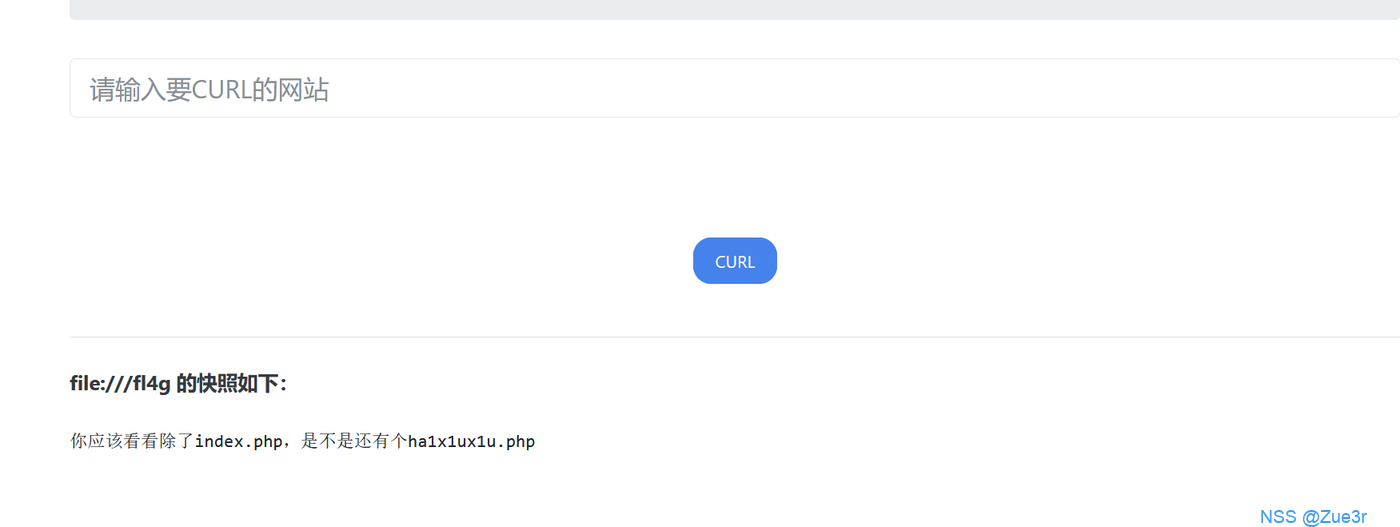This screenshot has height=527, width=1400.
Task: Click the 你应该看看除了 text
Action: point(131,441)
